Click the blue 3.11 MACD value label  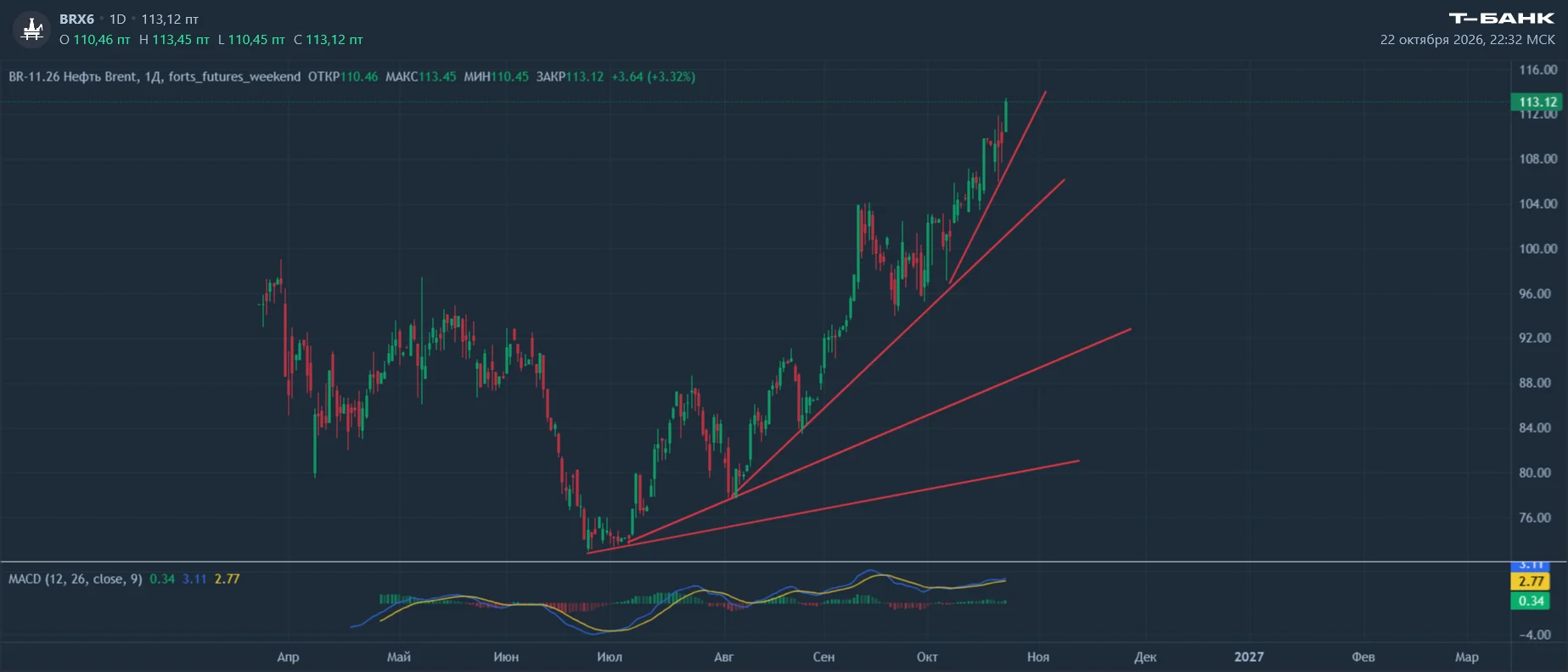coord(1531,565)
